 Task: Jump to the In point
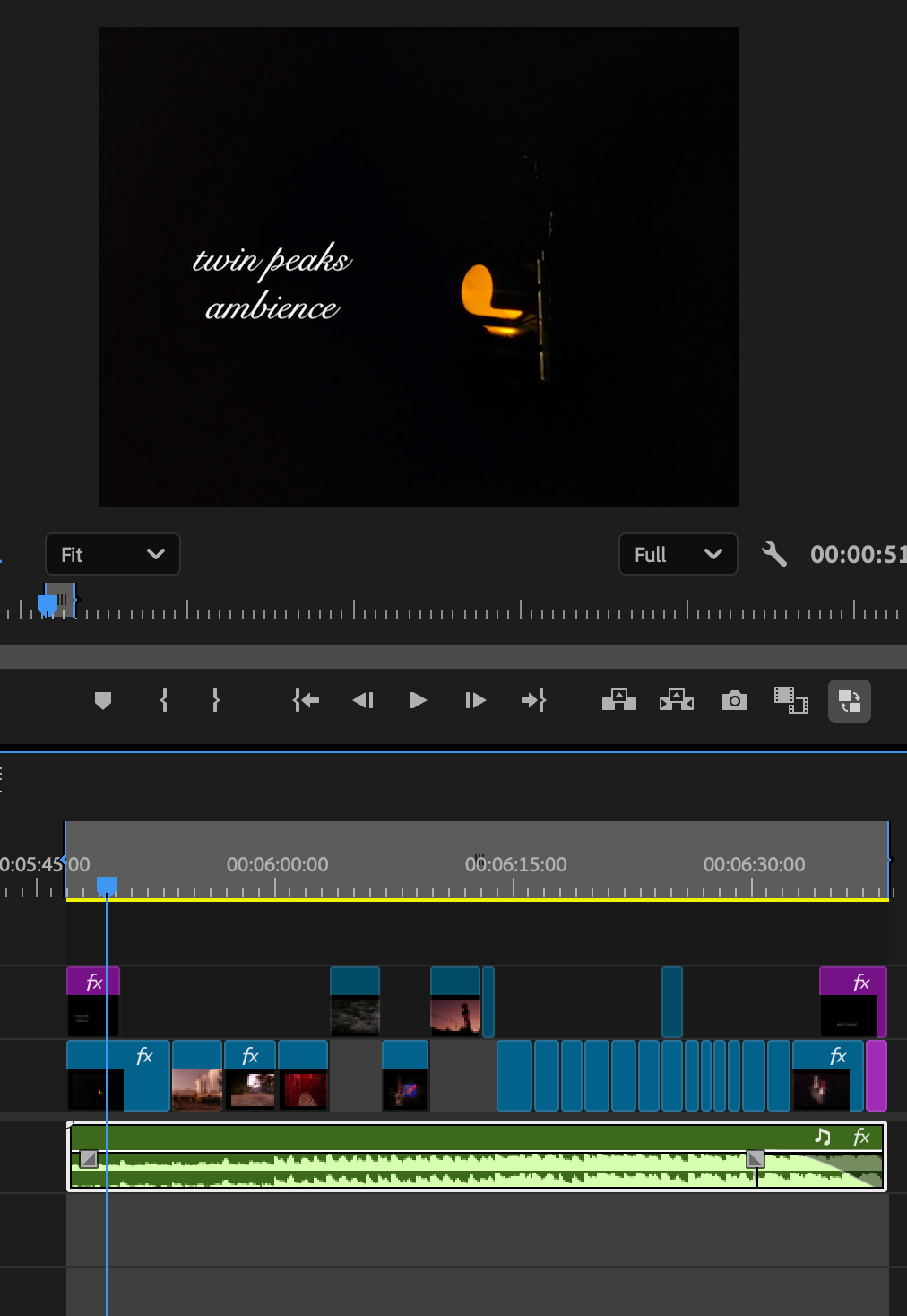pyautogui.click(x=306, y=700)
